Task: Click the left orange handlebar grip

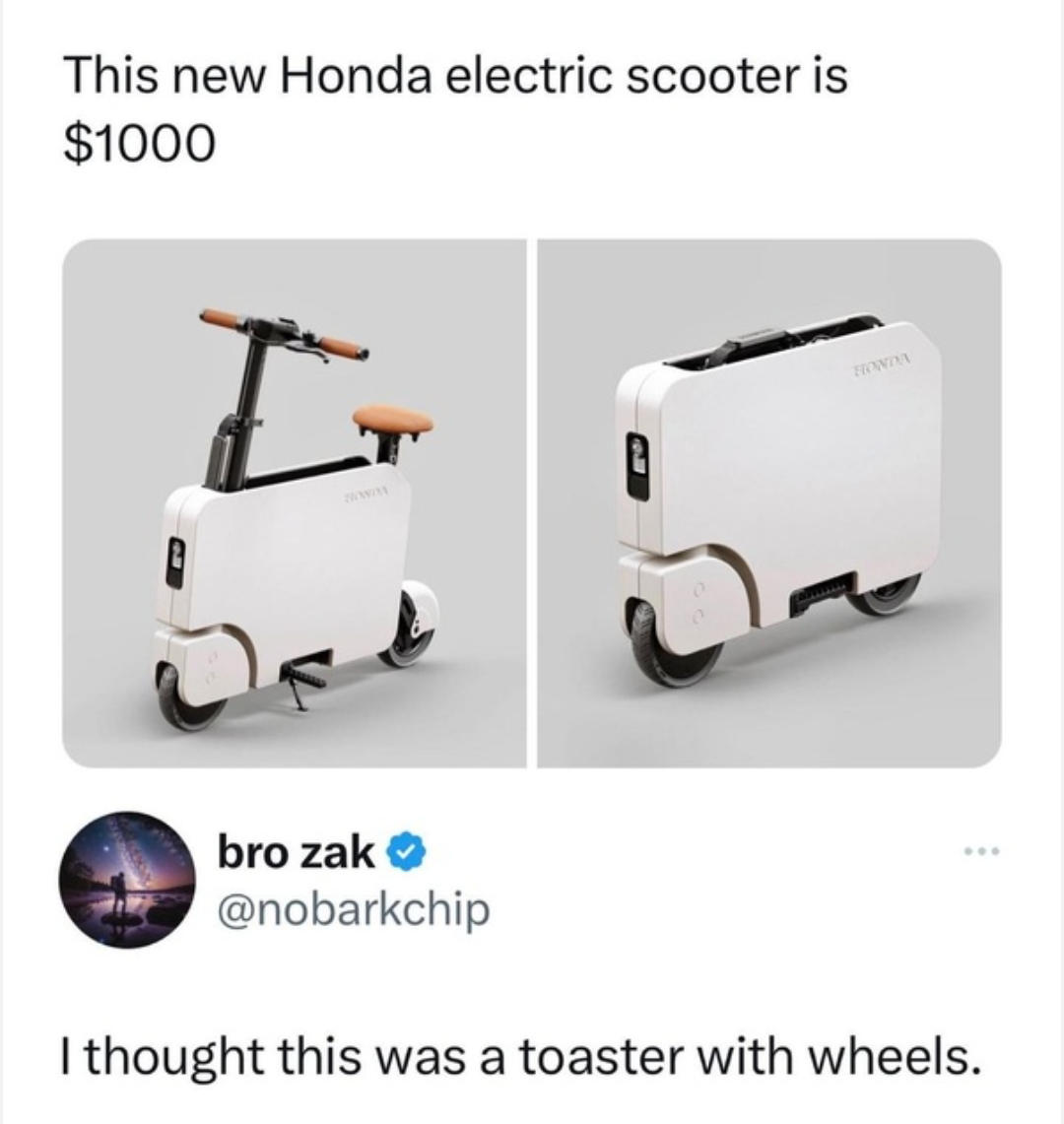Action: pos(225,320)
